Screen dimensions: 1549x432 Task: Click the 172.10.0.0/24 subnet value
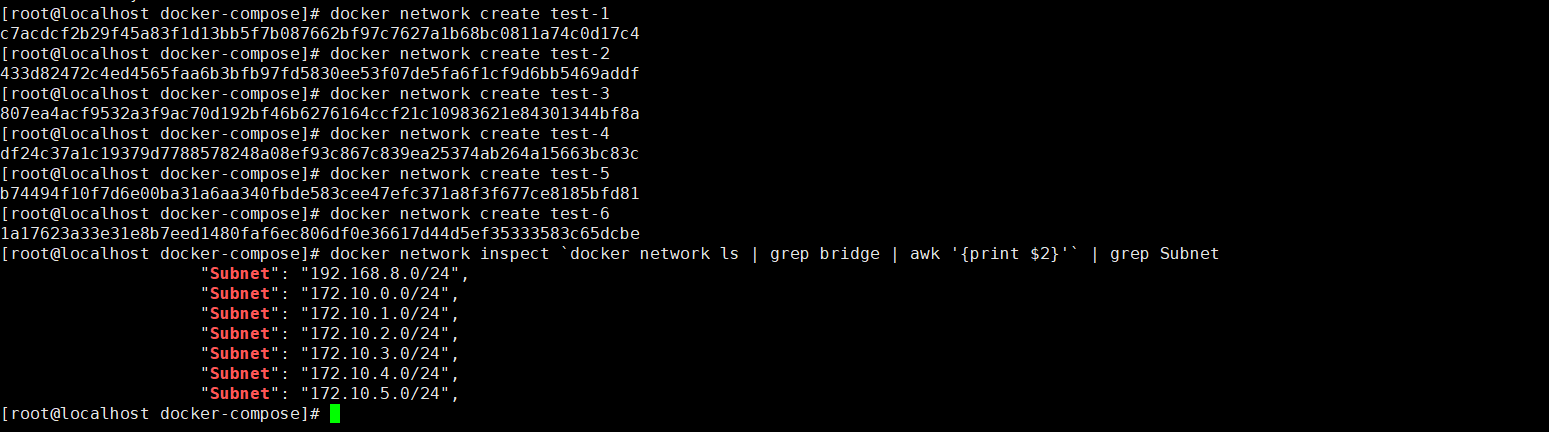pyautogui.click(x=379, y=294)
